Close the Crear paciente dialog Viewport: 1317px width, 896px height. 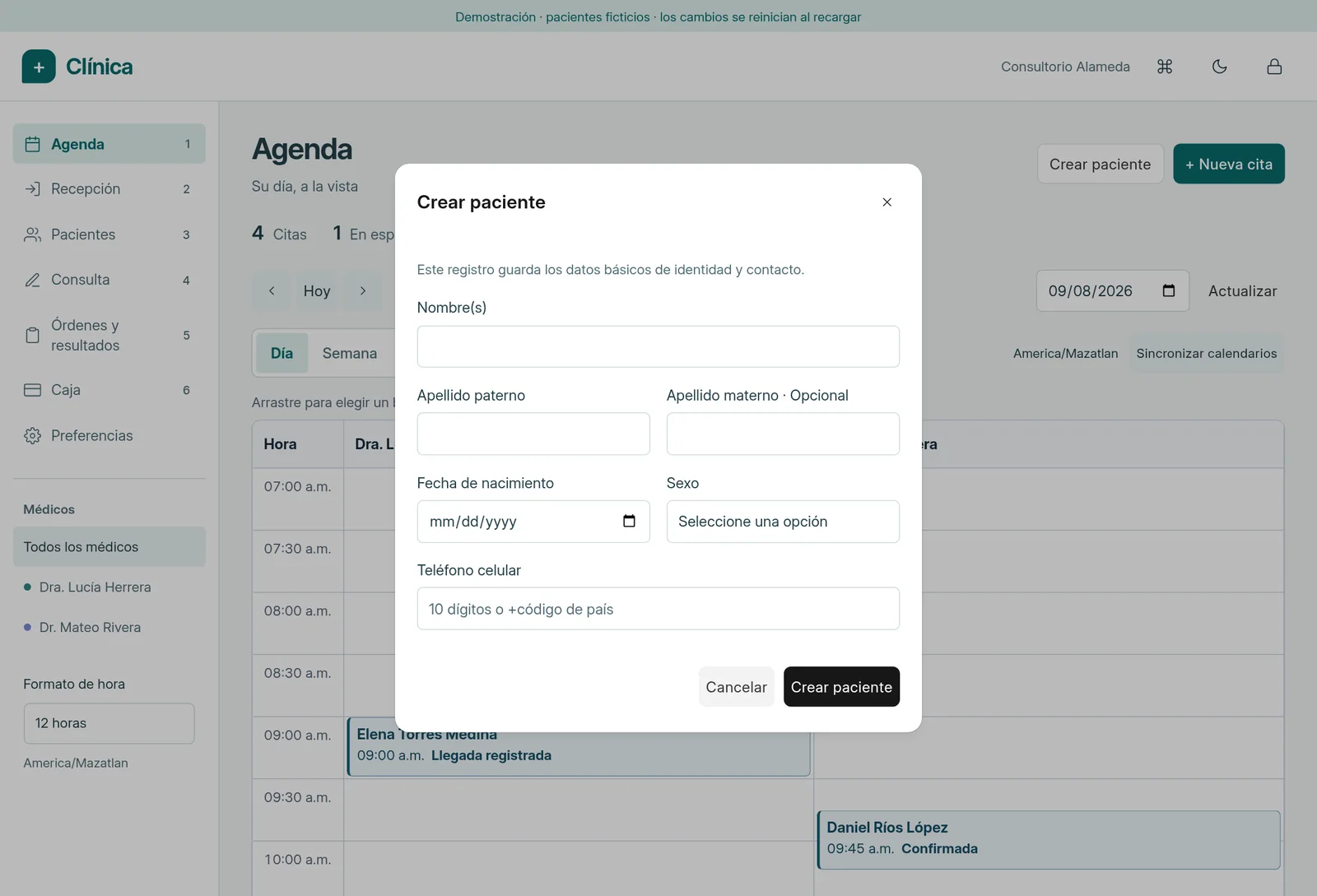(887, 202)
